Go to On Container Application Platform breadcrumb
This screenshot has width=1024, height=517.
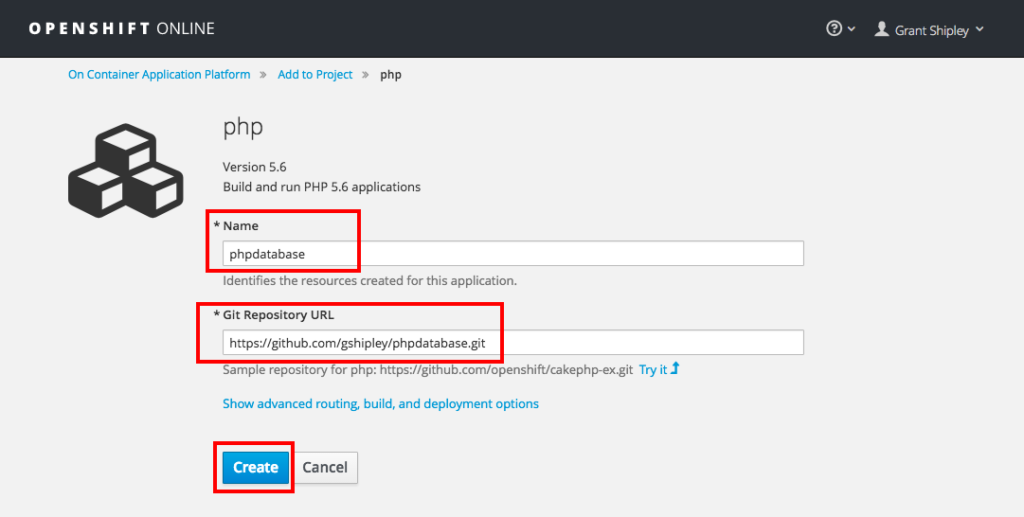[x=159, y=75]
